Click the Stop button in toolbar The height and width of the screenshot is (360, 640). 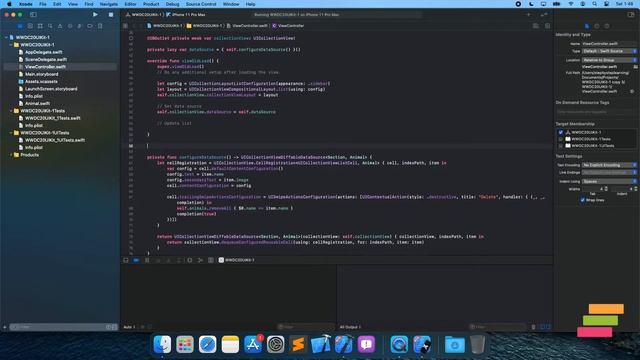coord(111,14)
